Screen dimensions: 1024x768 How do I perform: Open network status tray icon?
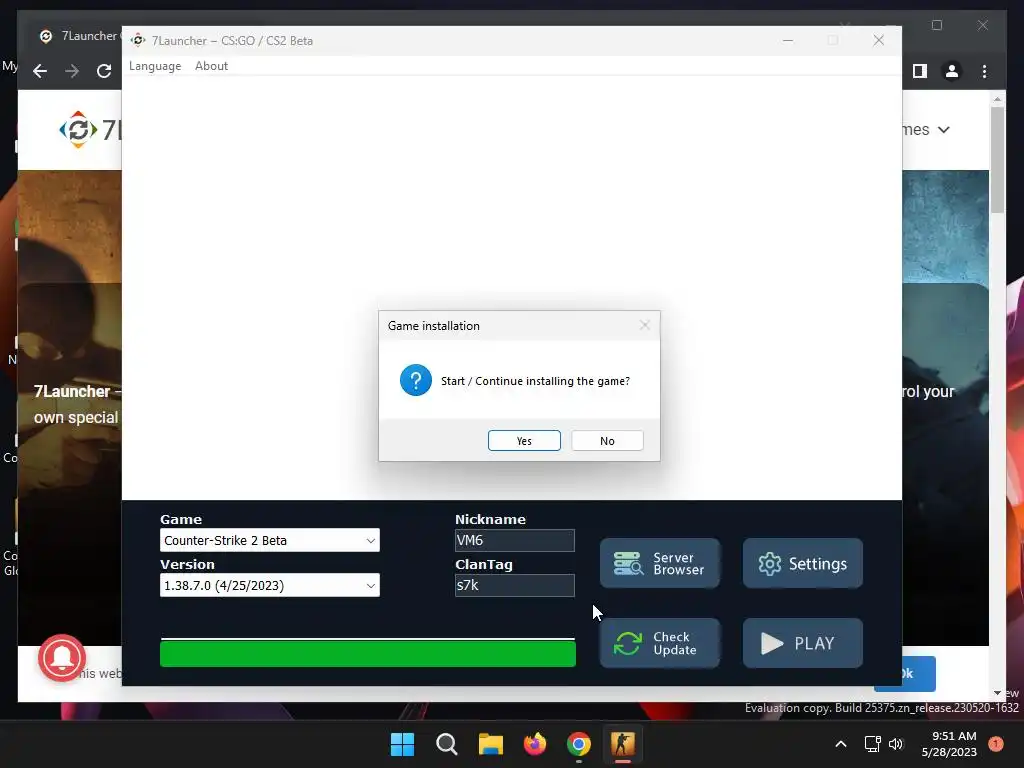pos(872,744)
